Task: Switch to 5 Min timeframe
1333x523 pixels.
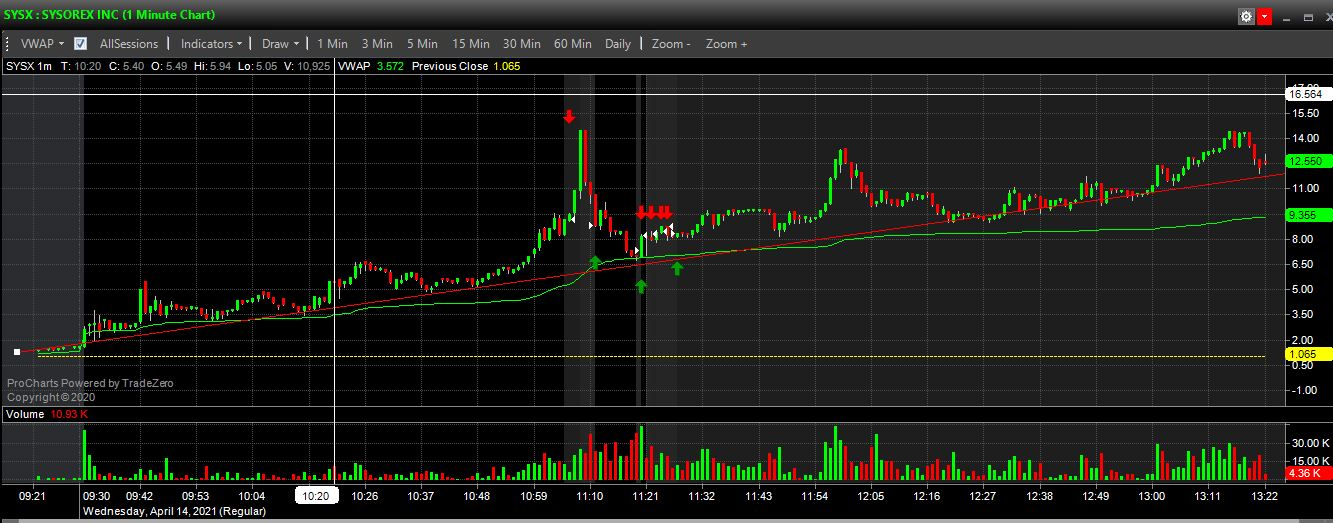Action: [422, 44]
